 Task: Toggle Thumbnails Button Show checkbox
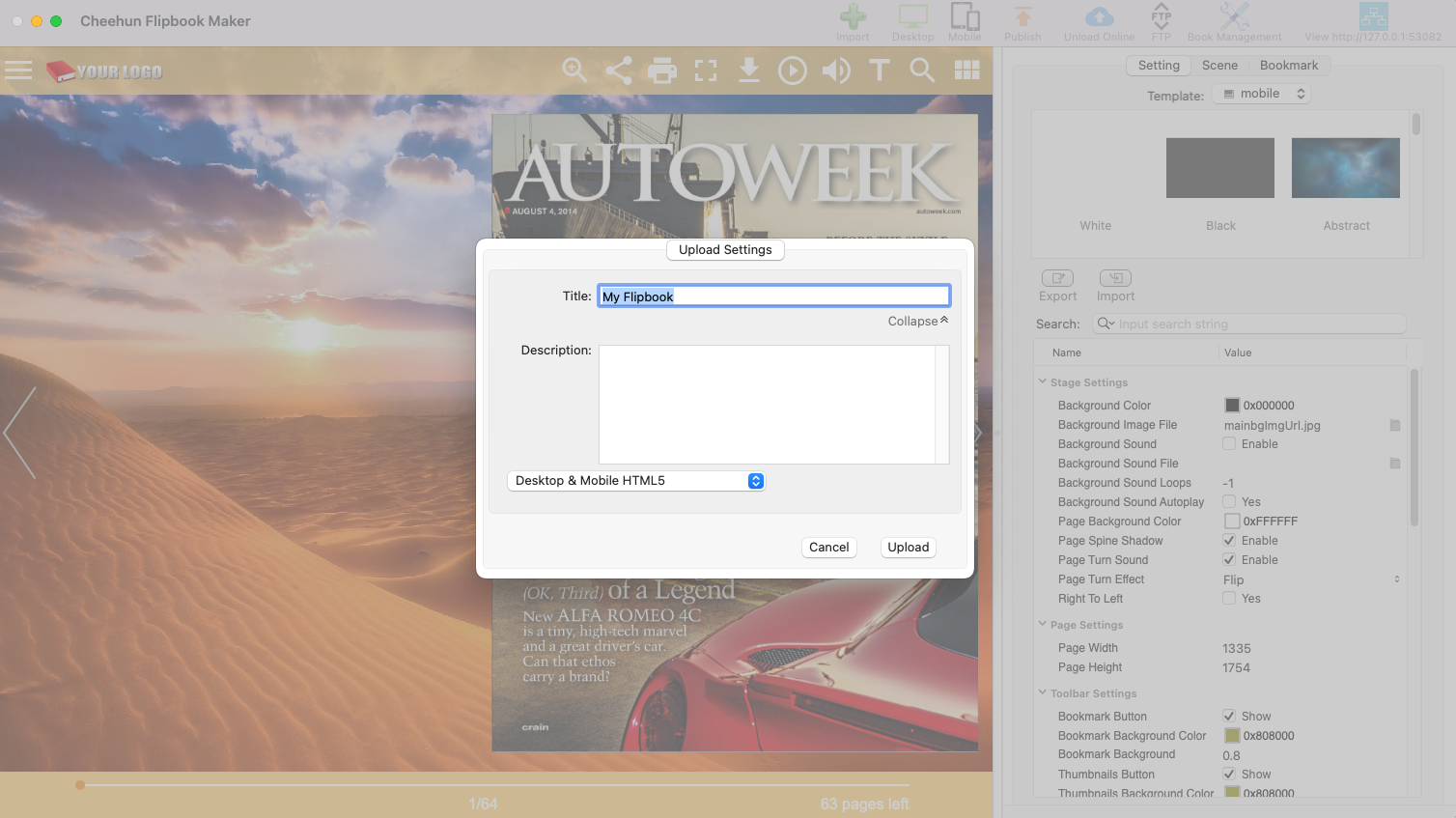coord(1229,774)
